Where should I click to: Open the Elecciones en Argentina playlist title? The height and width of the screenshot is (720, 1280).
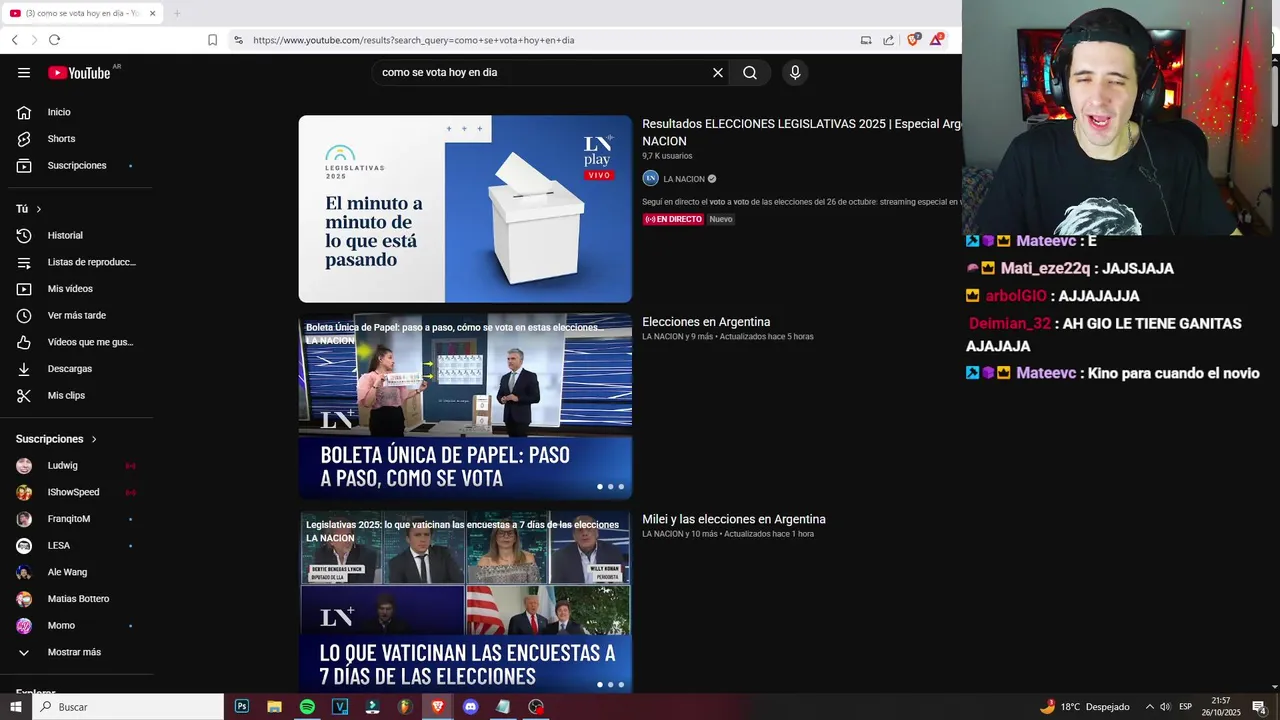[706, 322]
